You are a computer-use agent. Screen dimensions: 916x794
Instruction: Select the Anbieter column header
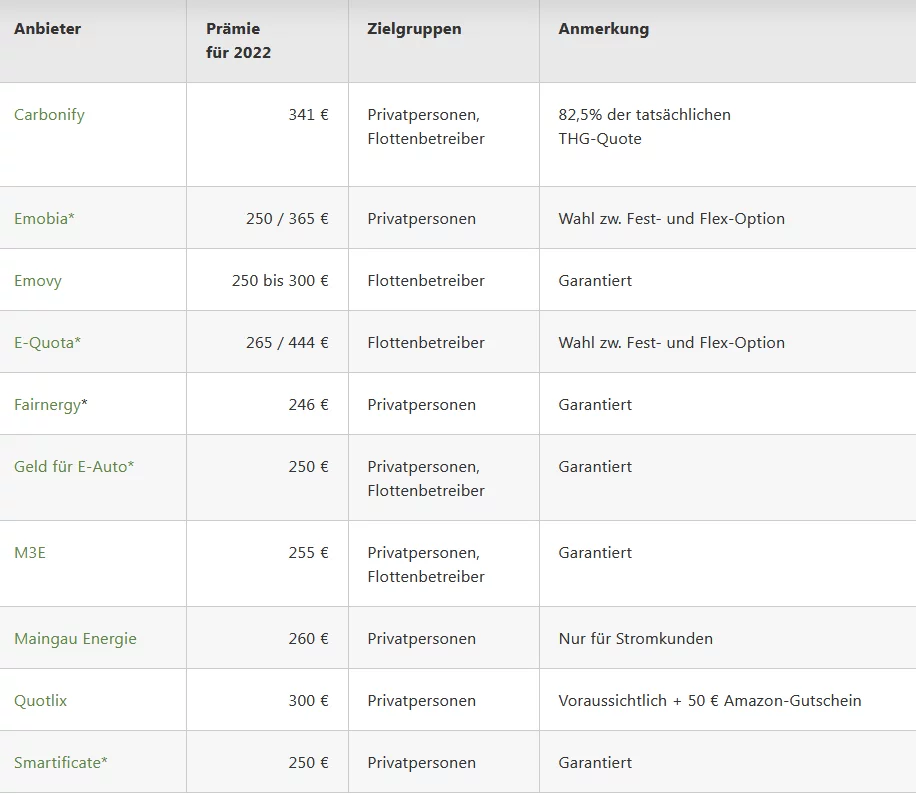pos(47,29)
